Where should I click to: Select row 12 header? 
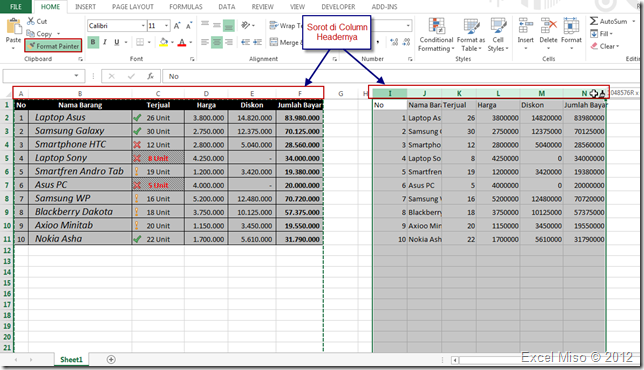[7, 250]
